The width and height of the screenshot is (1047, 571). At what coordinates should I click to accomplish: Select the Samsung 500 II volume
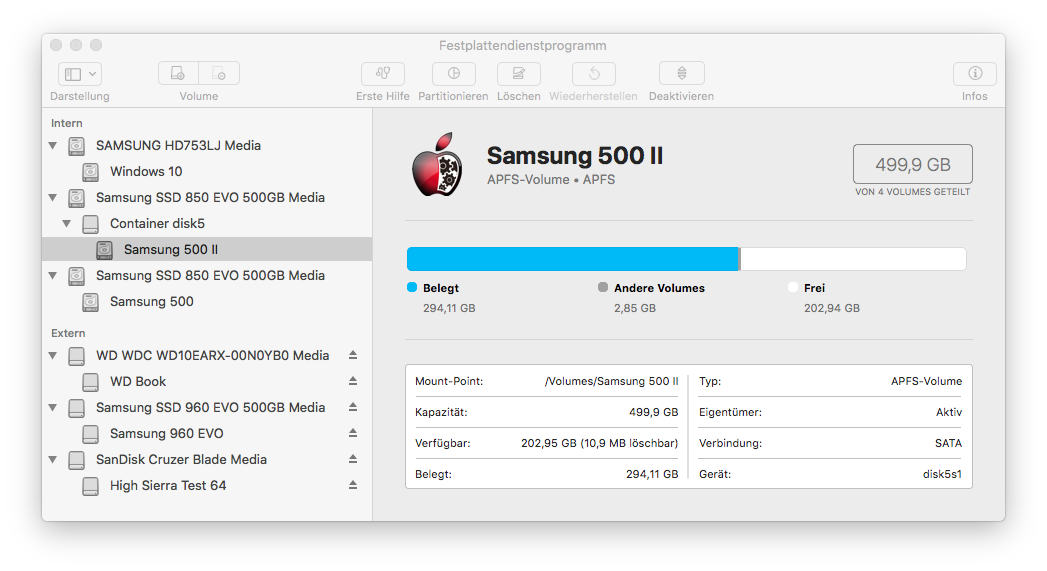click(207, 250)
